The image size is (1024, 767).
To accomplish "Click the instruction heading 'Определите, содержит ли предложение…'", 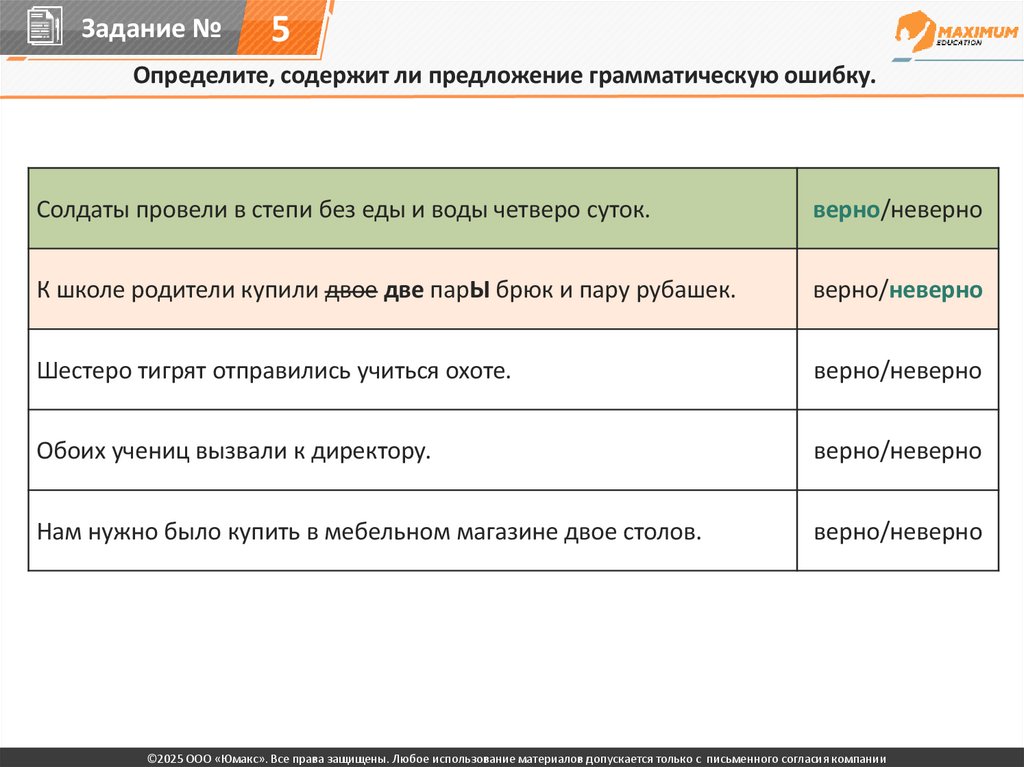I will (504, 76).
